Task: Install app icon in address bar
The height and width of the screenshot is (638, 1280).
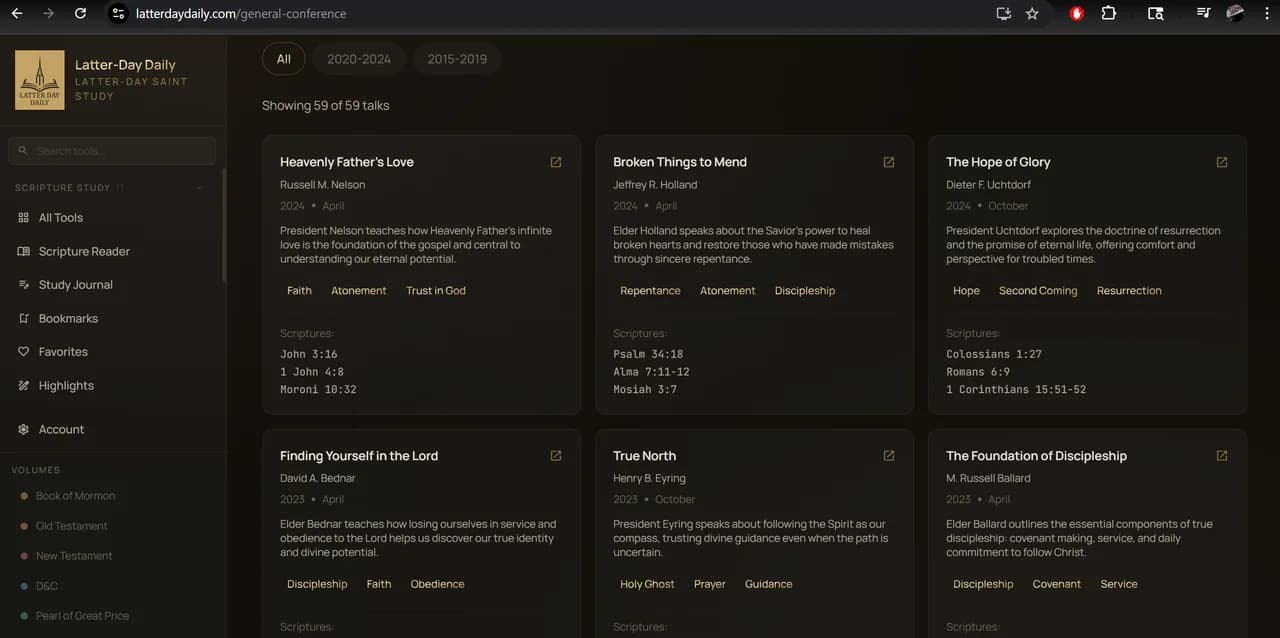Action: [x=1004, y=14]
